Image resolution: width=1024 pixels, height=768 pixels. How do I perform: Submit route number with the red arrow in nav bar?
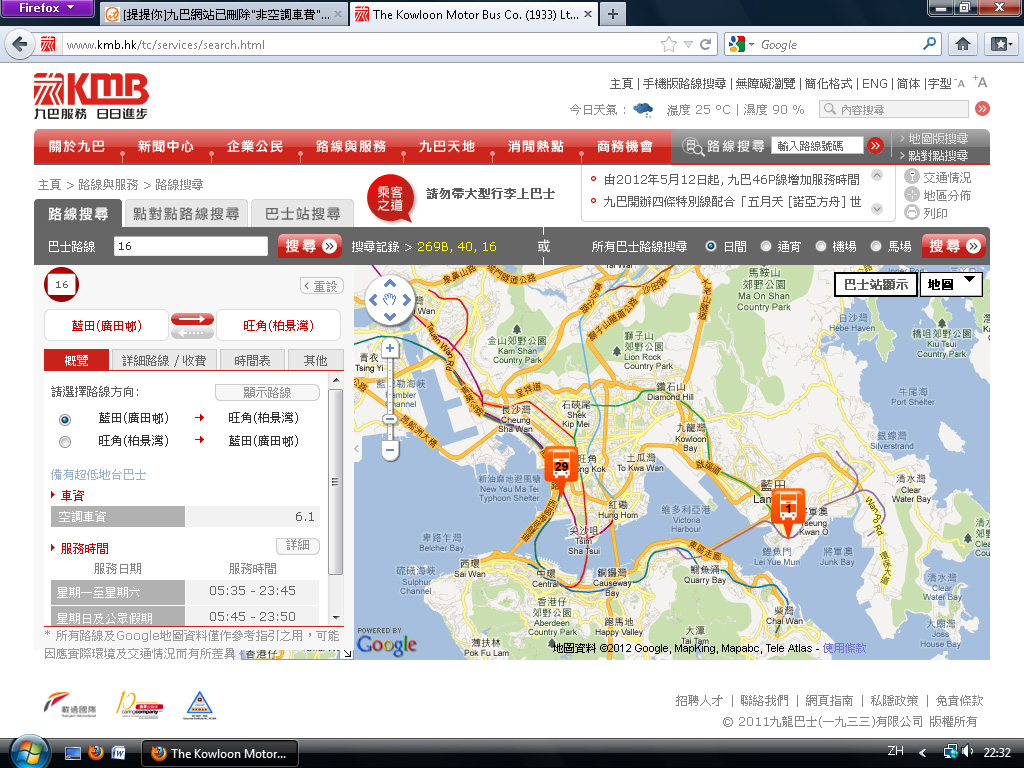tap(875, 146)
